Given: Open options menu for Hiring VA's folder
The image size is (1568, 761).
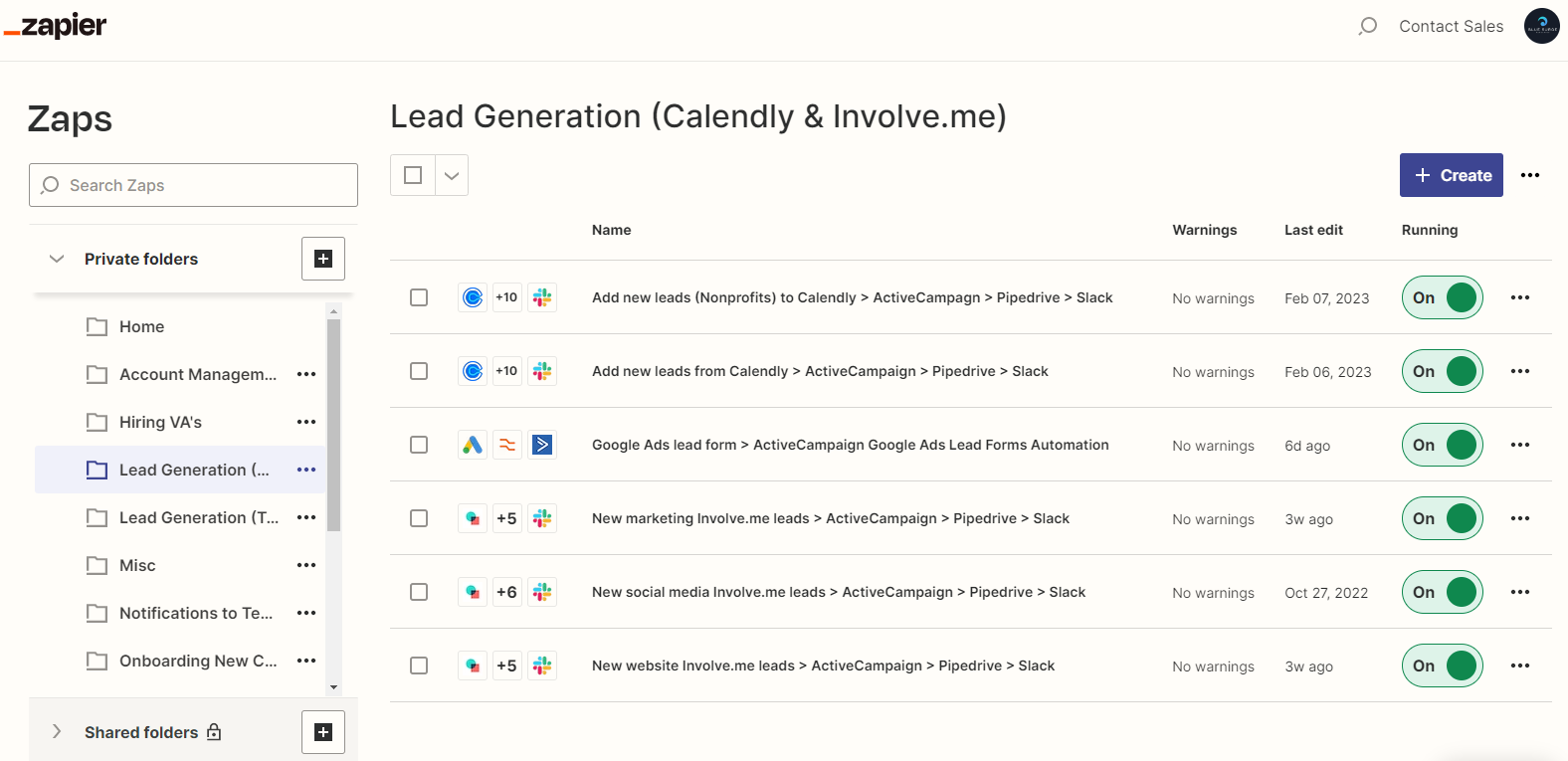Looking at the screenshot, I should [x=306, y=422].
